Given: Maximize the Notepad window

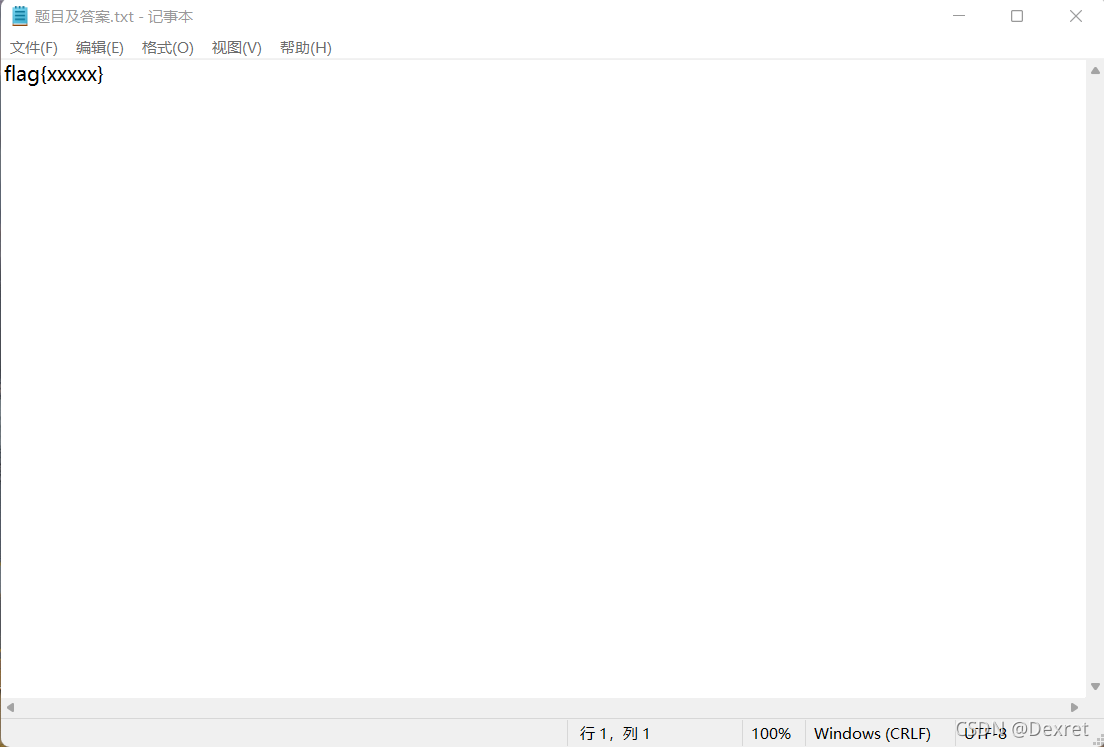Looking at the screenshot, I should tap(1017, 16).
